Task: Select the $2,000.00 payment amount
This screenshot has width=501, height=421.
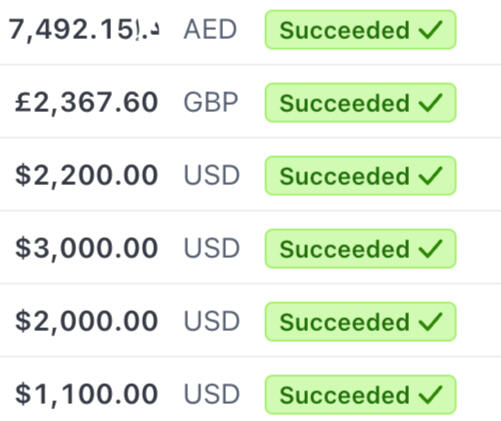Action: (x=86, y=322)
